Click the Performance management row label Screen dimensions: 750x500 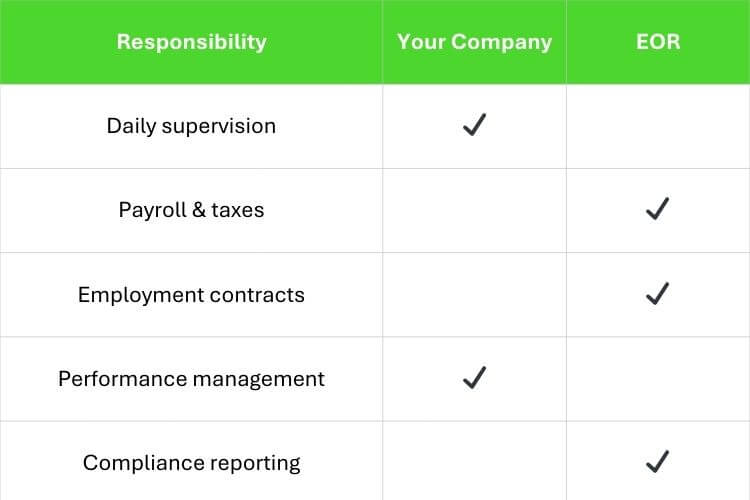point(191,379)
